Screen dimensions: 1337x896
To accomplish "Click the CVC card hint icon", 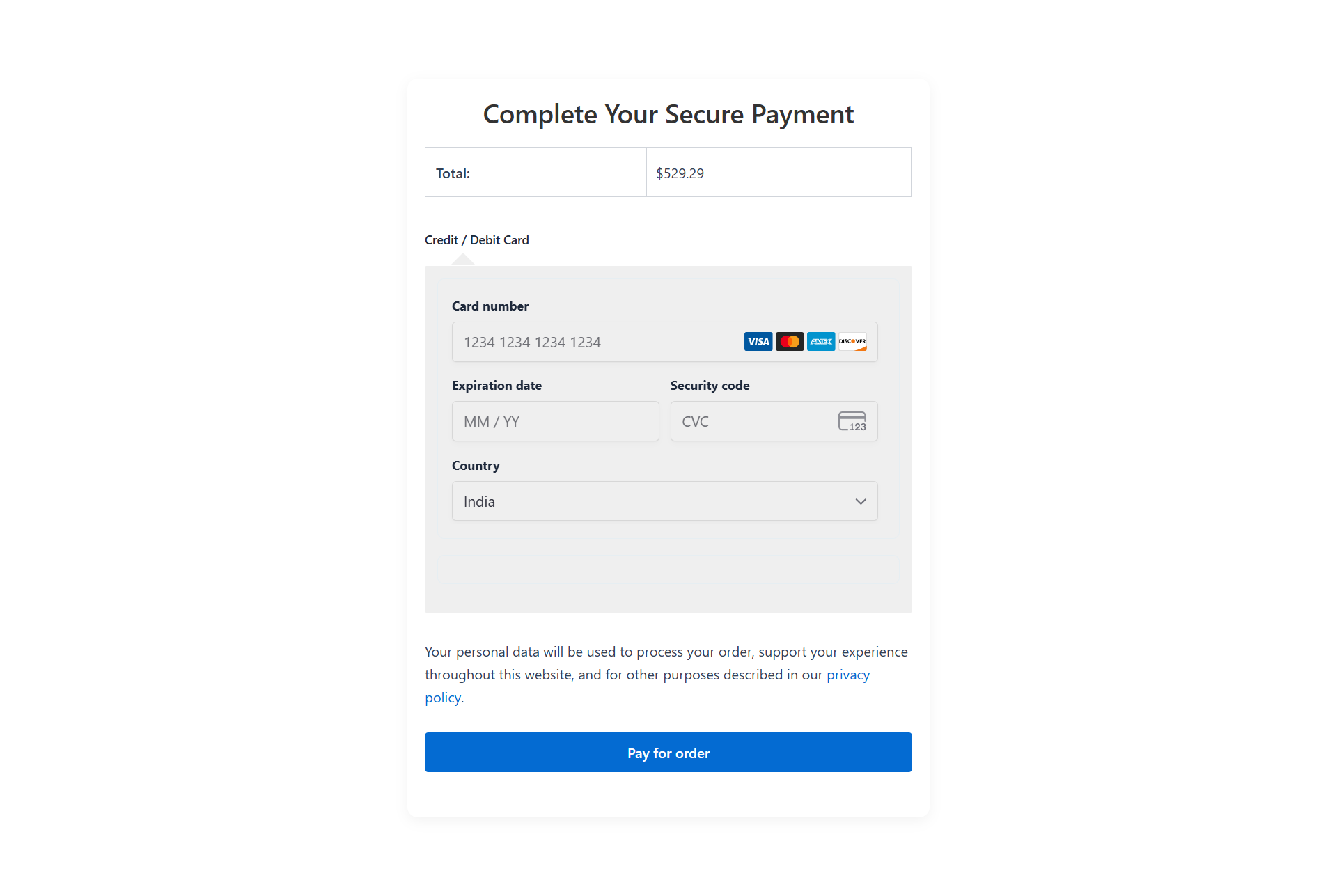I will point(852,422).
